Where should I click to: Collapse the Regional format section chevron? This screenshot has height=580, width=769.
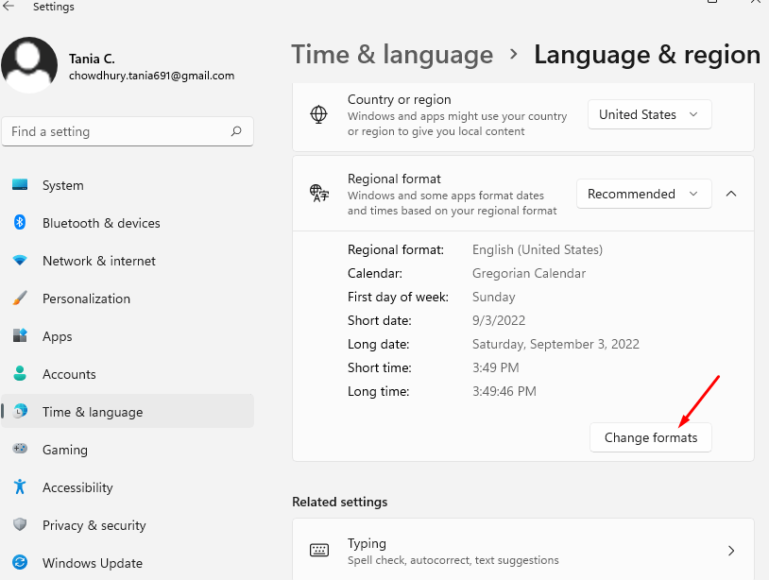(731, 194)
